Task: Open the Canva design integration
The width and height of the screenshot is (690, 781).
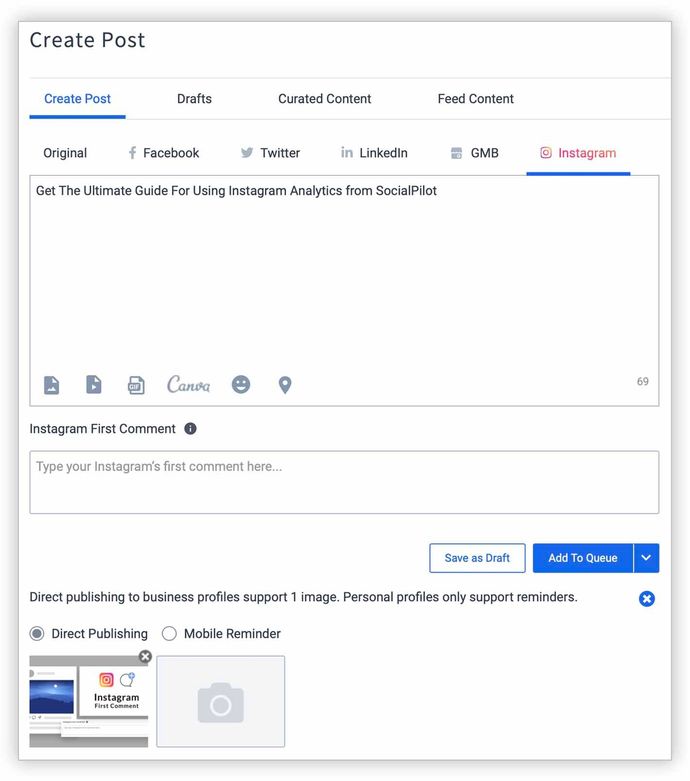Action: (188, 384)
